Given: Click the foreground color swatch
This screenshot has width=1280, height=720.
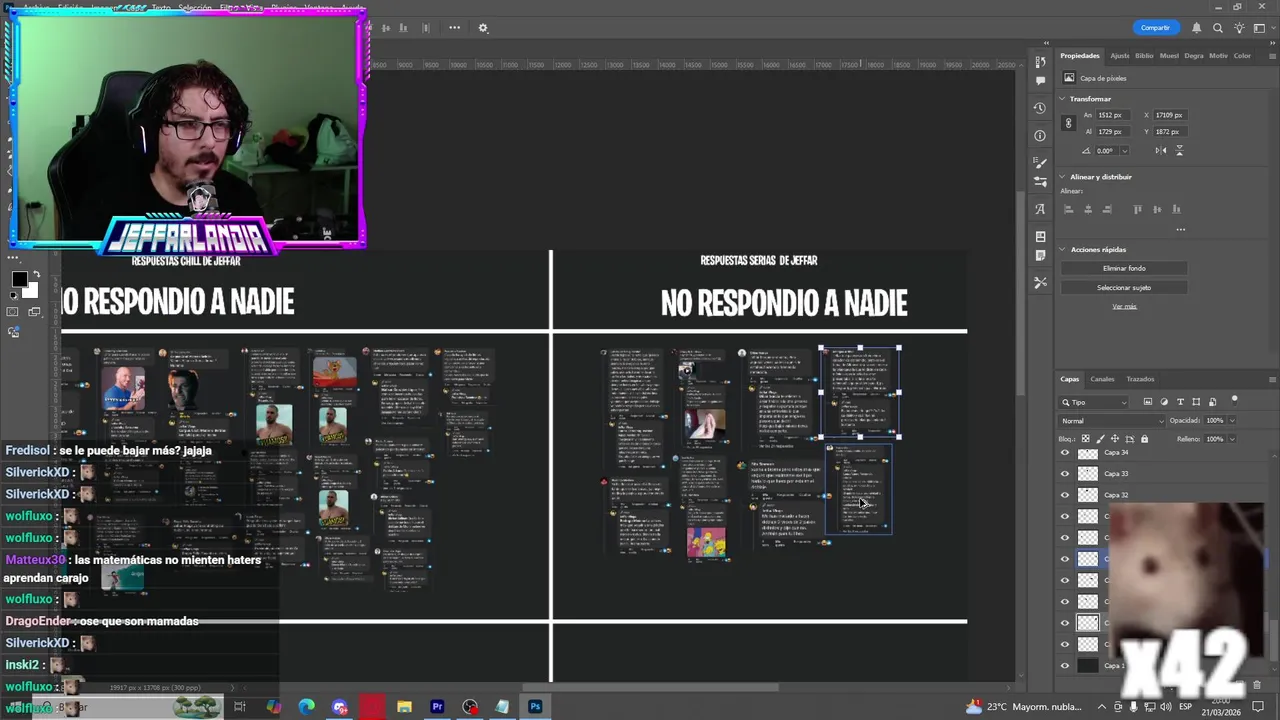Looking at the screenshot, I should click(x=19, y=279).
